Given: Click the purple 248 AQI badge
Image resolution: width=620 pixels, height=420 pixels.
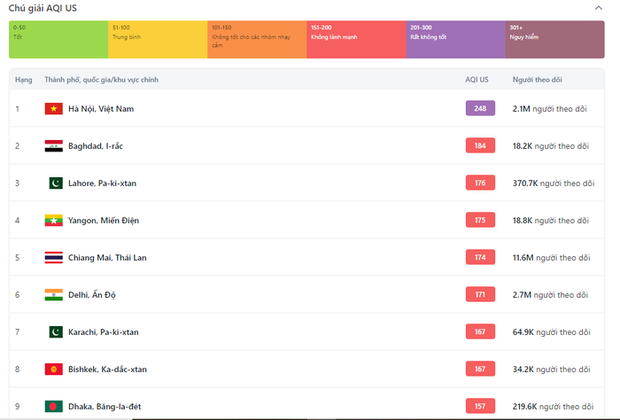Looking at the screenshot, I should pyautogui.click(x=480, y=108).
